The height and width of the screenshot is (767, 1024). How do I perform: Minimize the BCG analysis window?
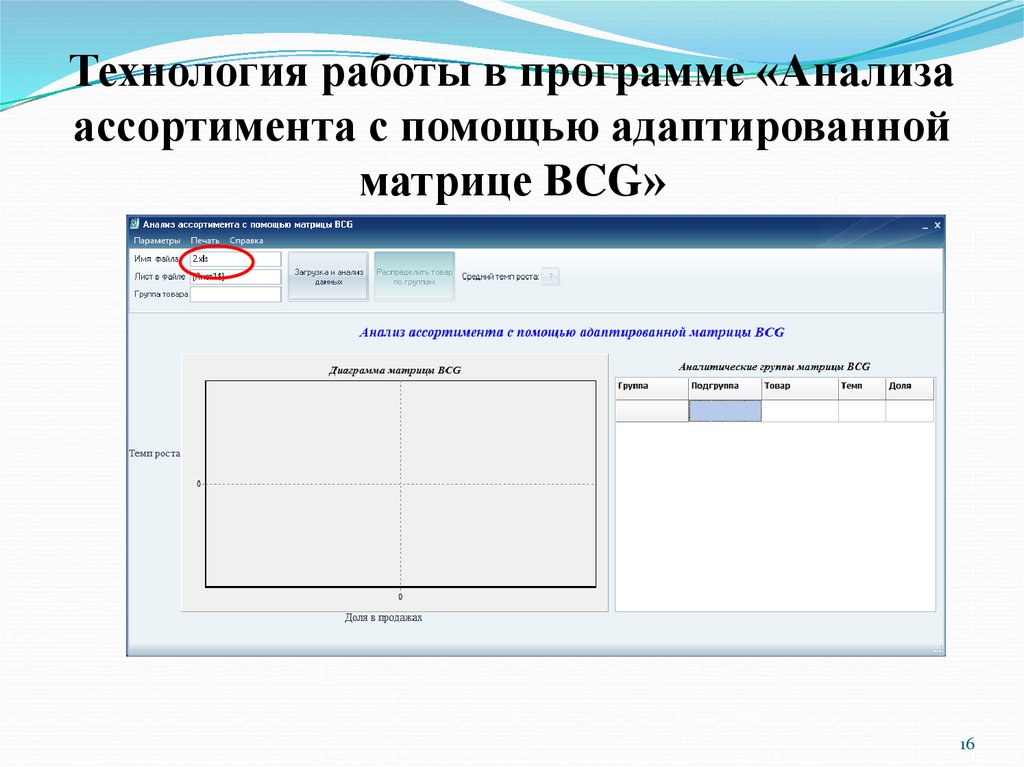925,226
